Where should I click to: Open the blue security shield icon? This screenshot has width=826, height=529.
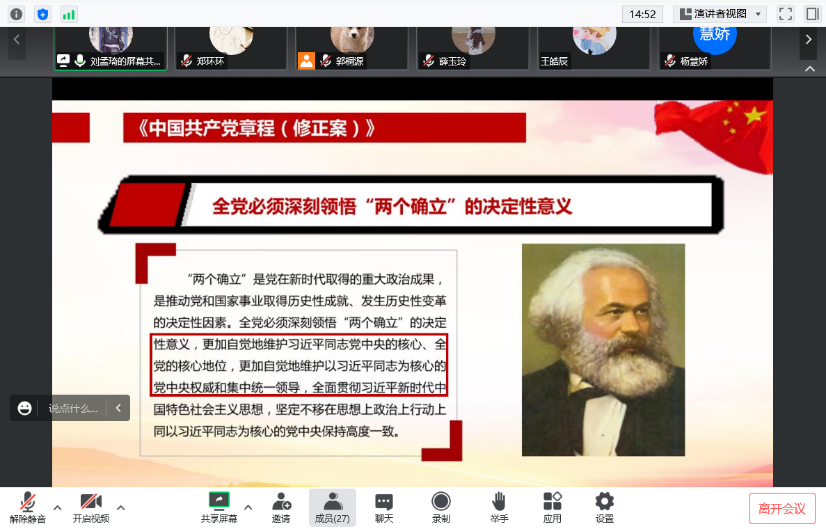[42, 14]
